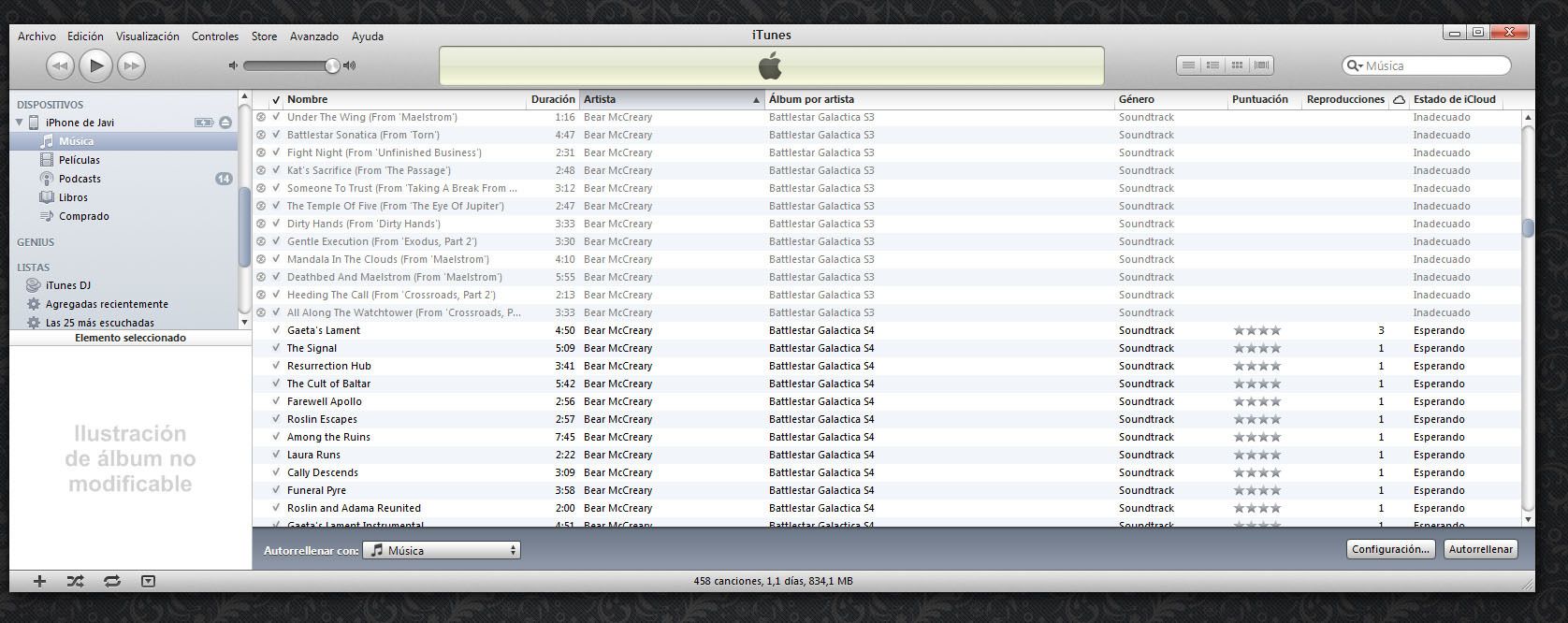This screenshot has width=1568, height=623.
Task: Sort by the Duración column header
Action: point(553,99)
